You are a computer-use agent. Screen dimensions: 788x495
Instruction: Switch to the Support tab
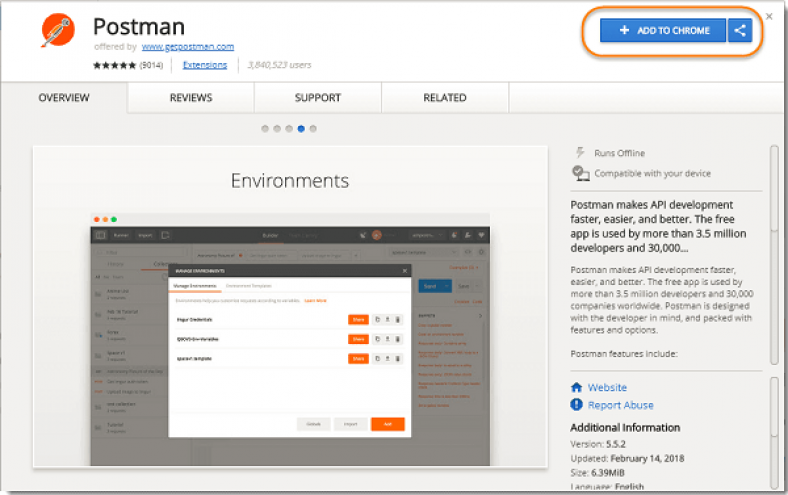318,97
